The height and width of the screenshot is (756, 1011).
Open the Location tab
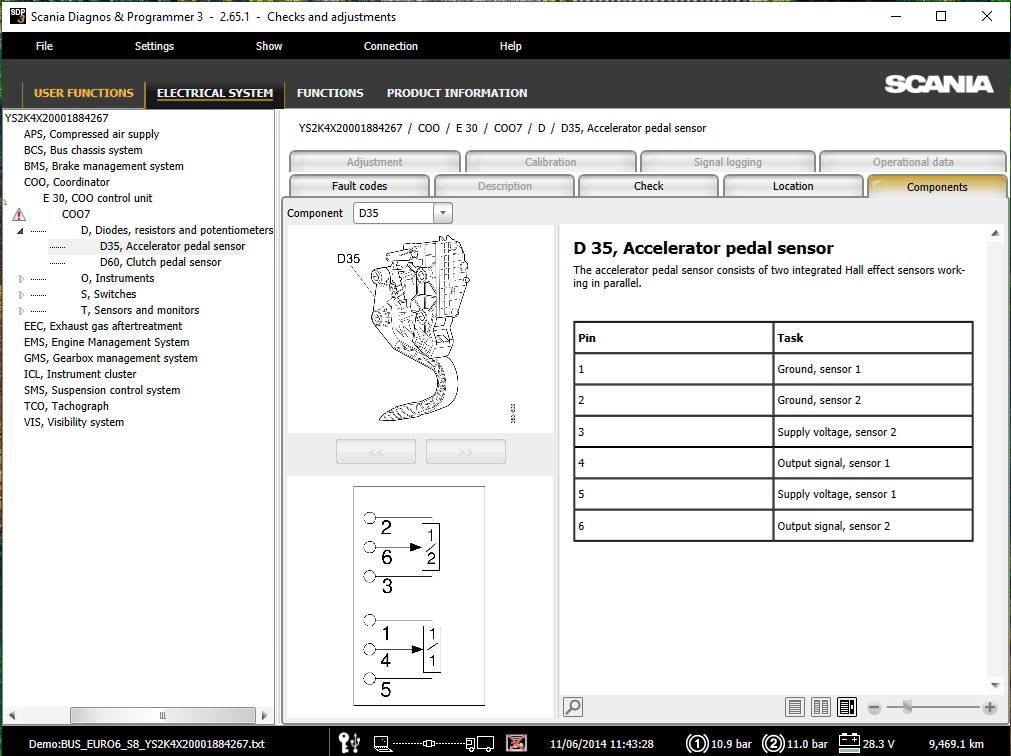[793, 186]
